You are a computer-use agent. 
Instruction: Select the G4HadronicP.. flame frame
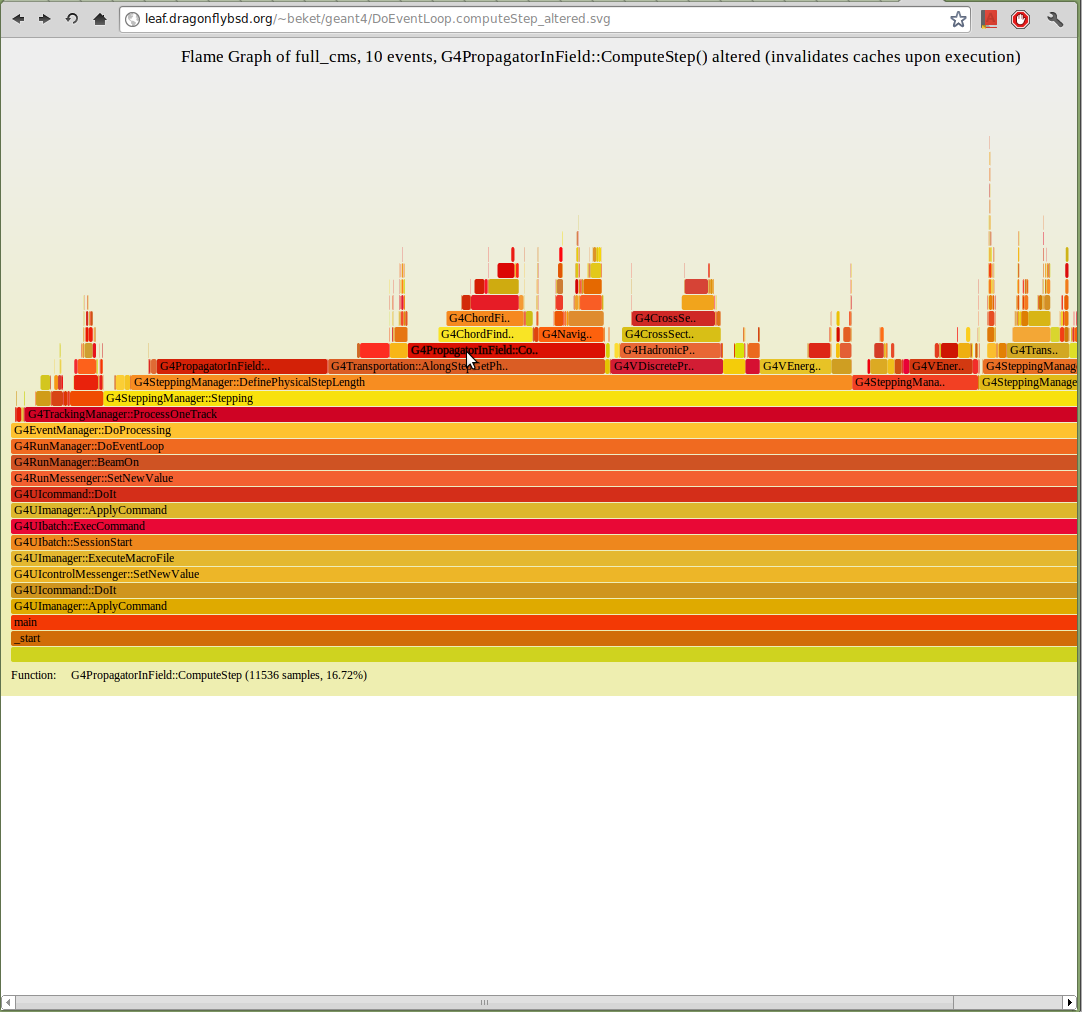[x=671, y=350]
